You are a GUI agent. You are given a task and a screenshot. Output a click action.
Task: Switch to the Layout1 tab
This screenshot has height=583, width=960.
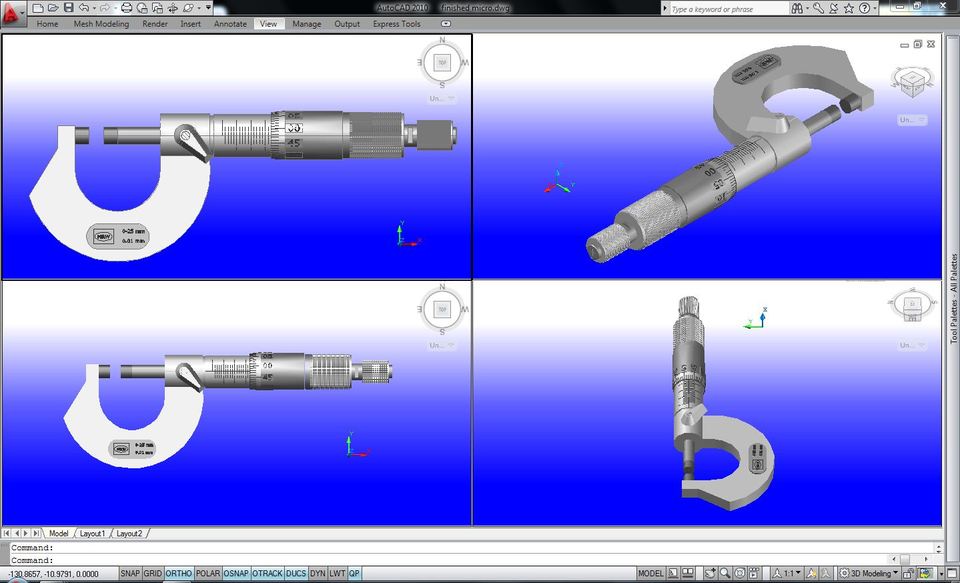[x=92, y=533]
